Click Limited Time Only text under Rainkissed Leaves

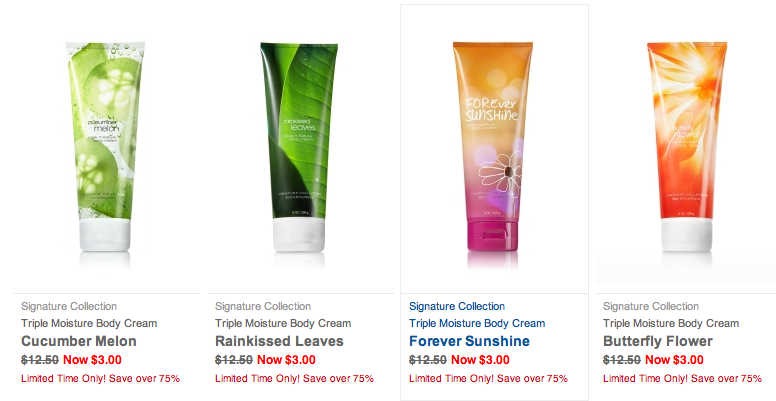[x=294, y=379]
